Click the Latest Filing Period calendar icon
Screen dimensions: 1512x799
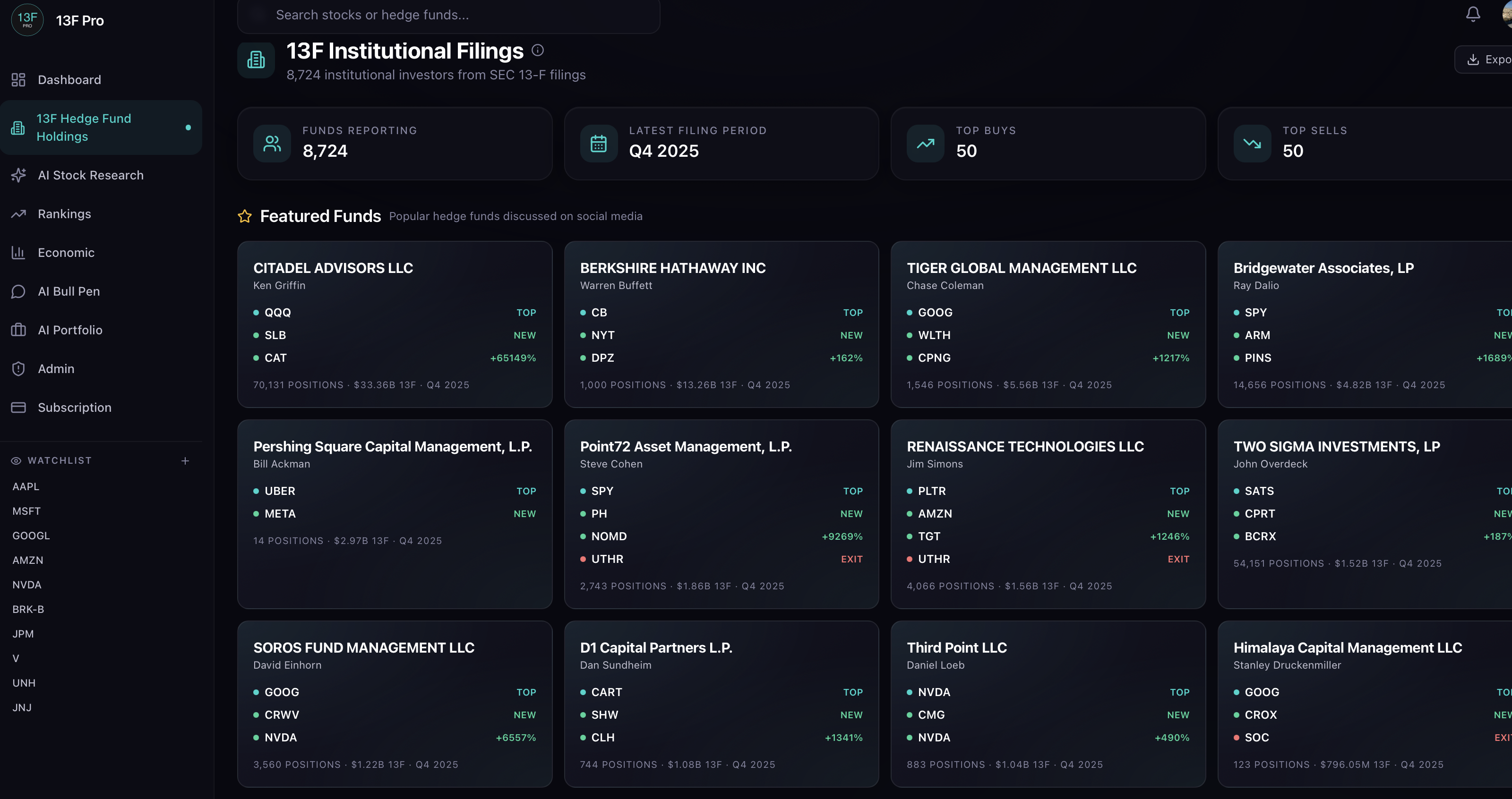599,144
